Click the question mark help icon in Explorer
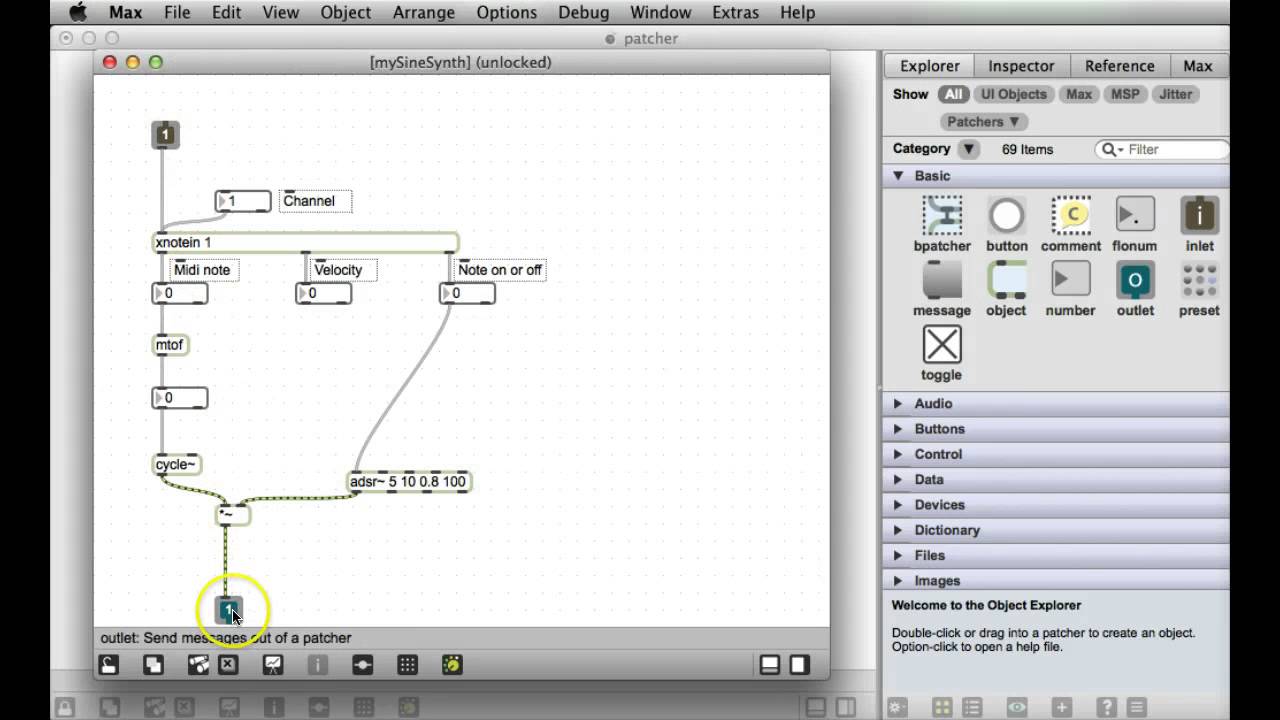The width and height of the screenshot is (1280, 720). click(x=1106, y=707)
